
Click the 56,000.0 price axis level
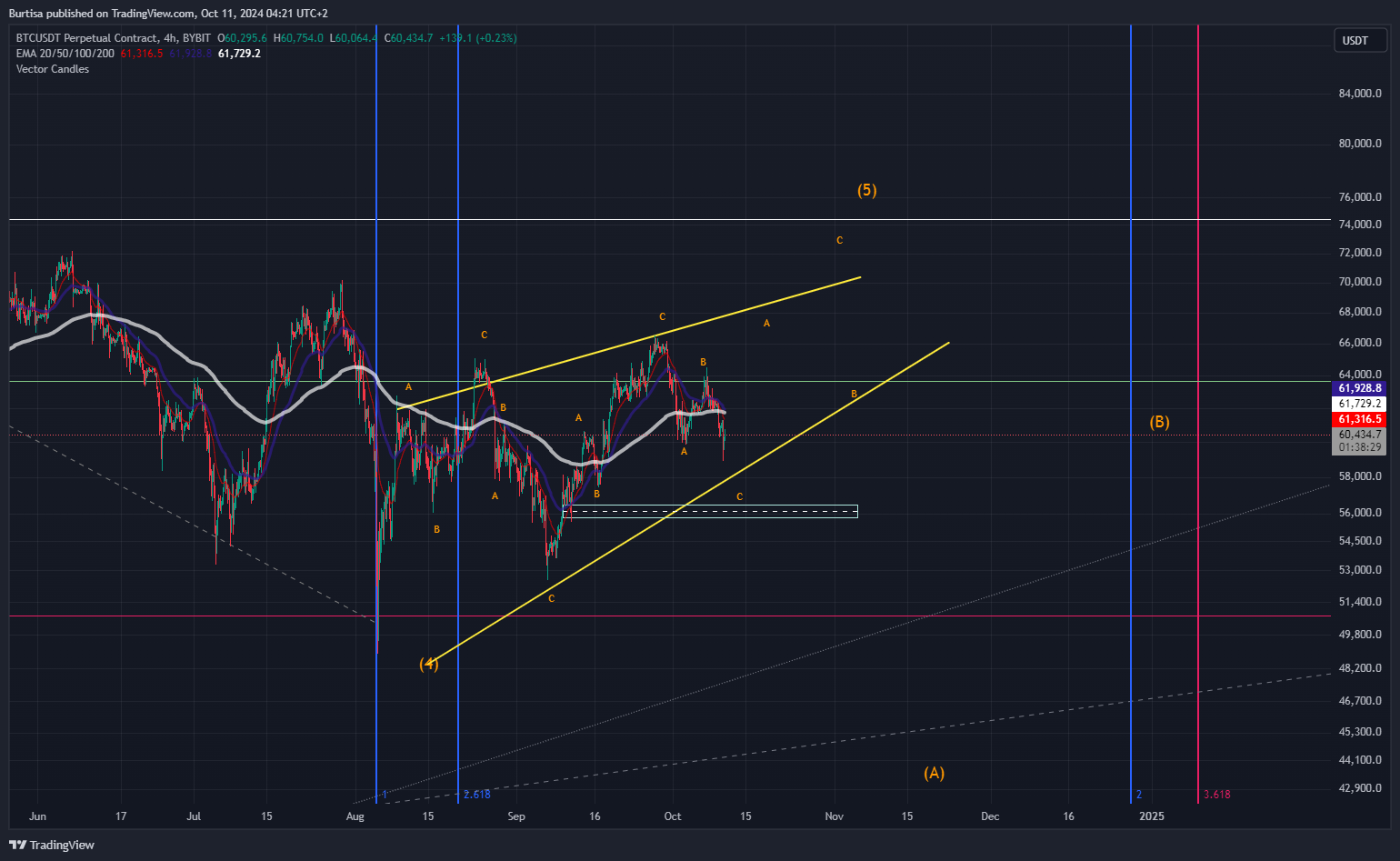coord(1360,513)
